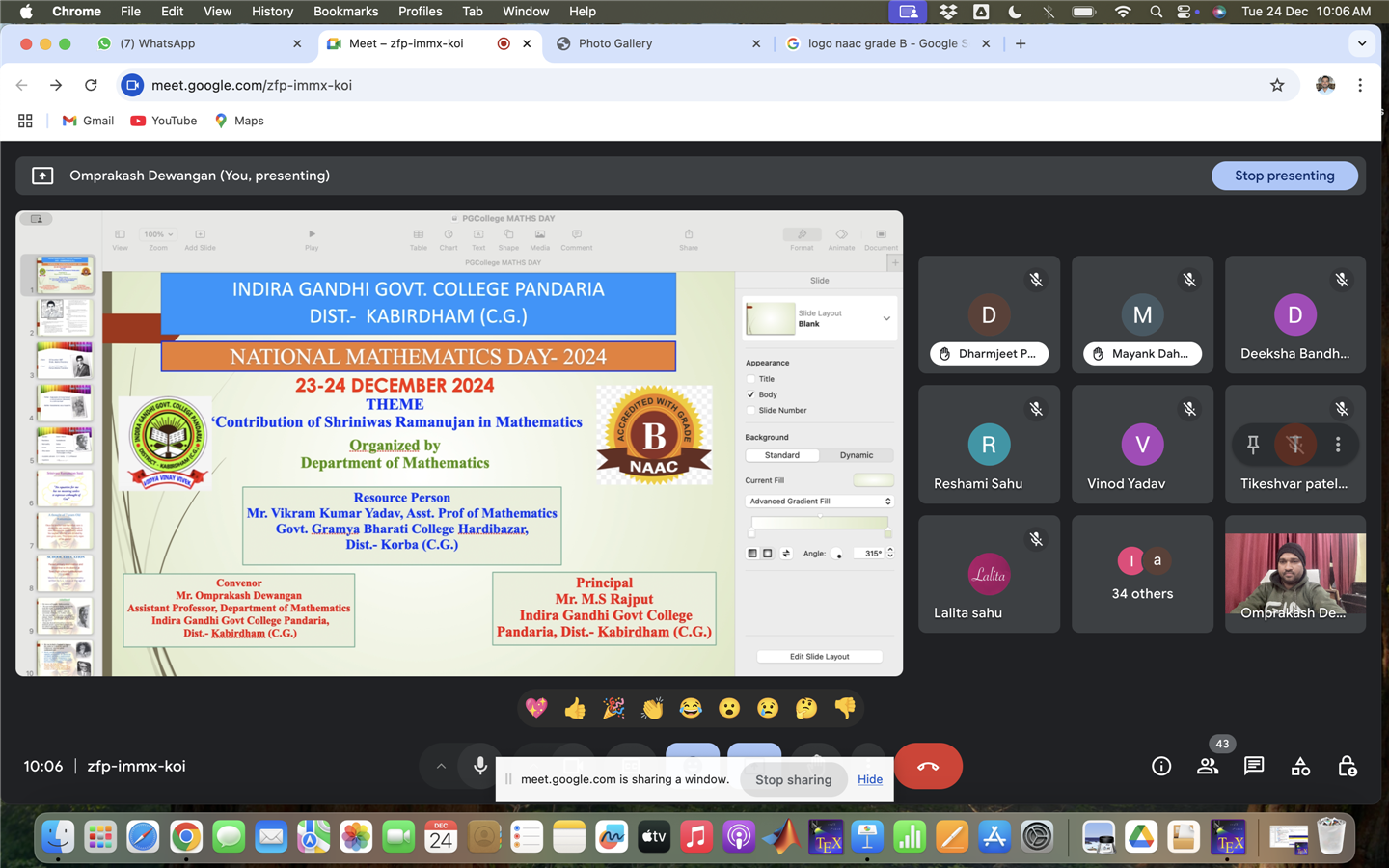This screenshot has width=1389, height=868.
Task: Select Standard background segment
Action: 782,455
